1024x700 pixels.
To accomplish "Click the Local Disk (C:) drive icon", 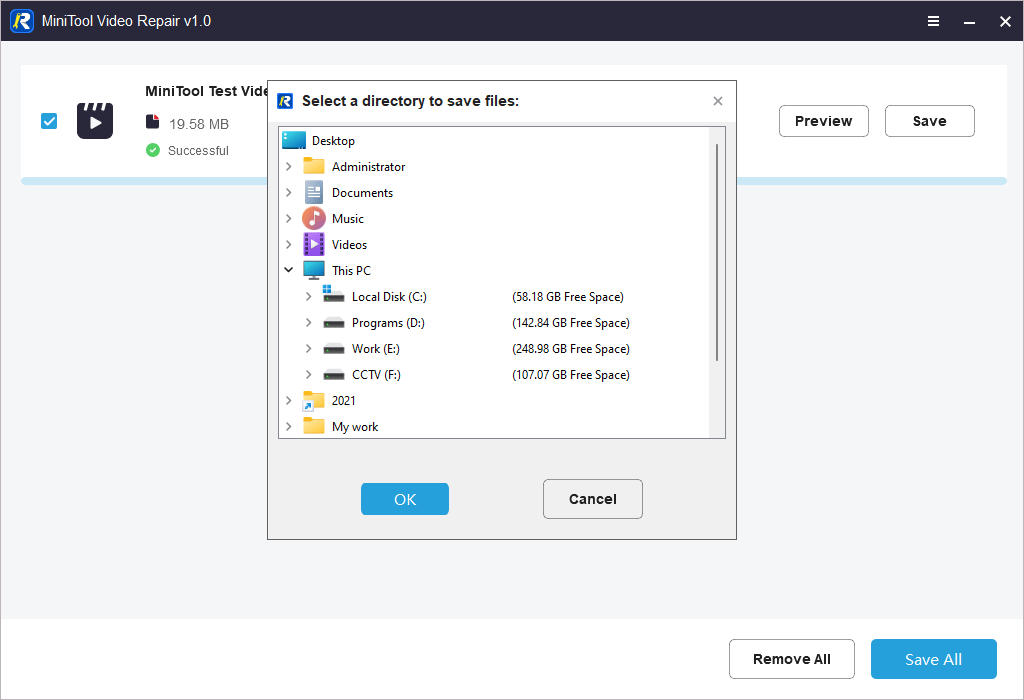I will (x=333, y=295).
